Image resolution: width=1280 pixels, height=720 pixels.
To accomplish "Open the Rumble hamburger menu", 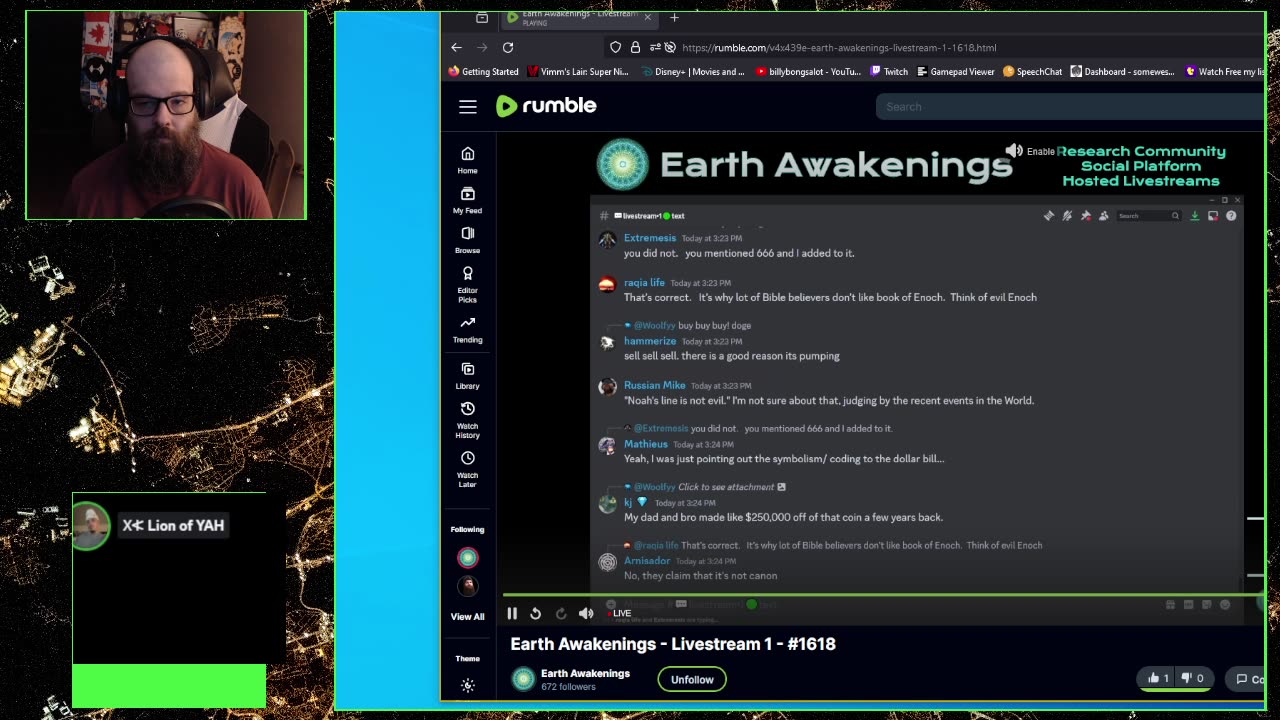I will click(468, 107).
